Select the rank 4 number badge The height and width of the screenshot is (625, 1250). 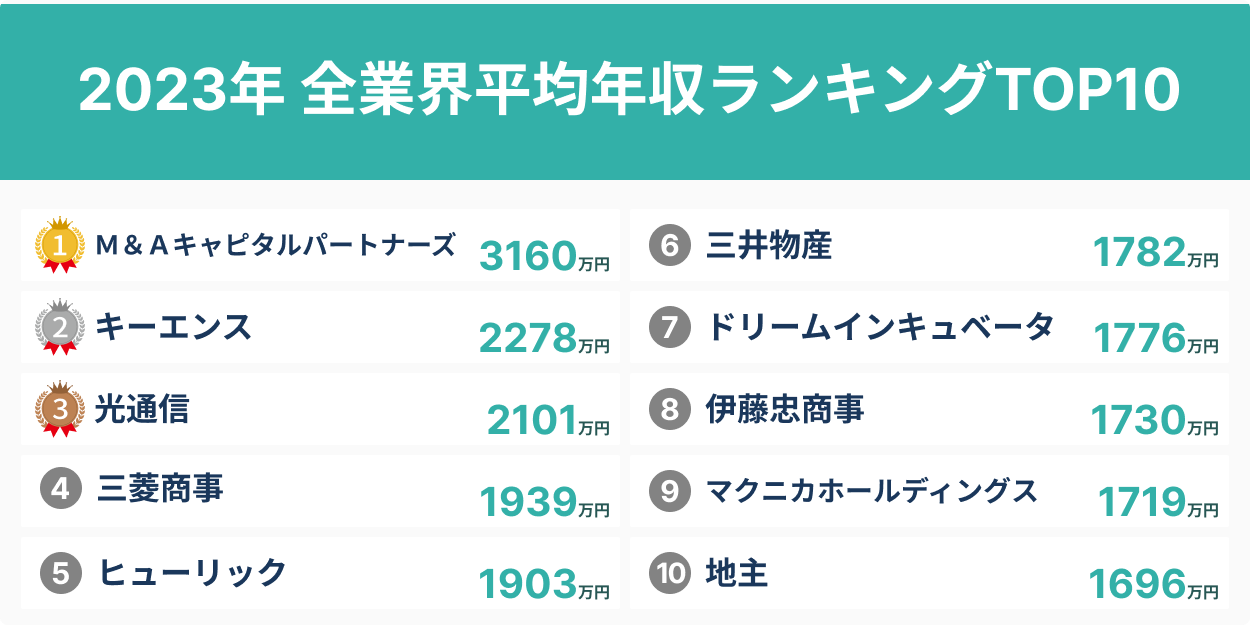[60, 490]
